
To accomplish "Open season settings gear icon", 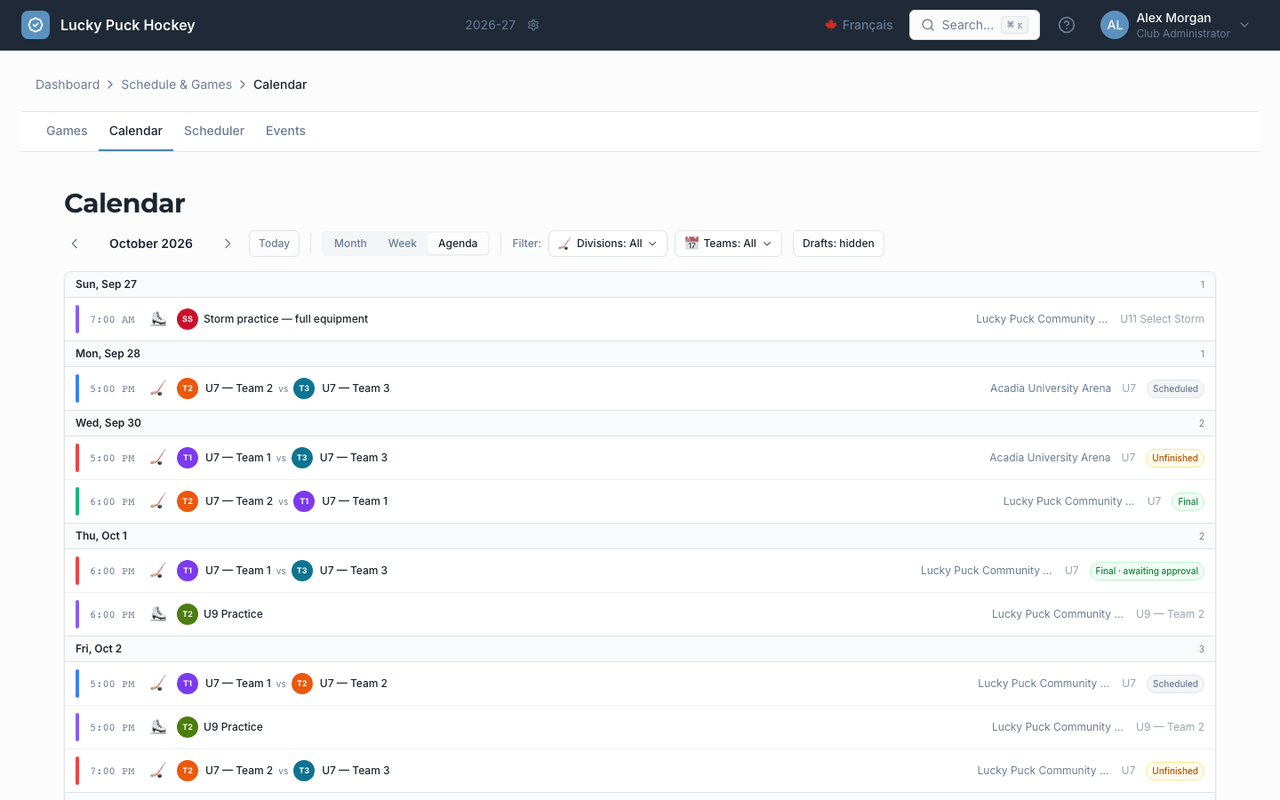I will [x=533, y=25].
